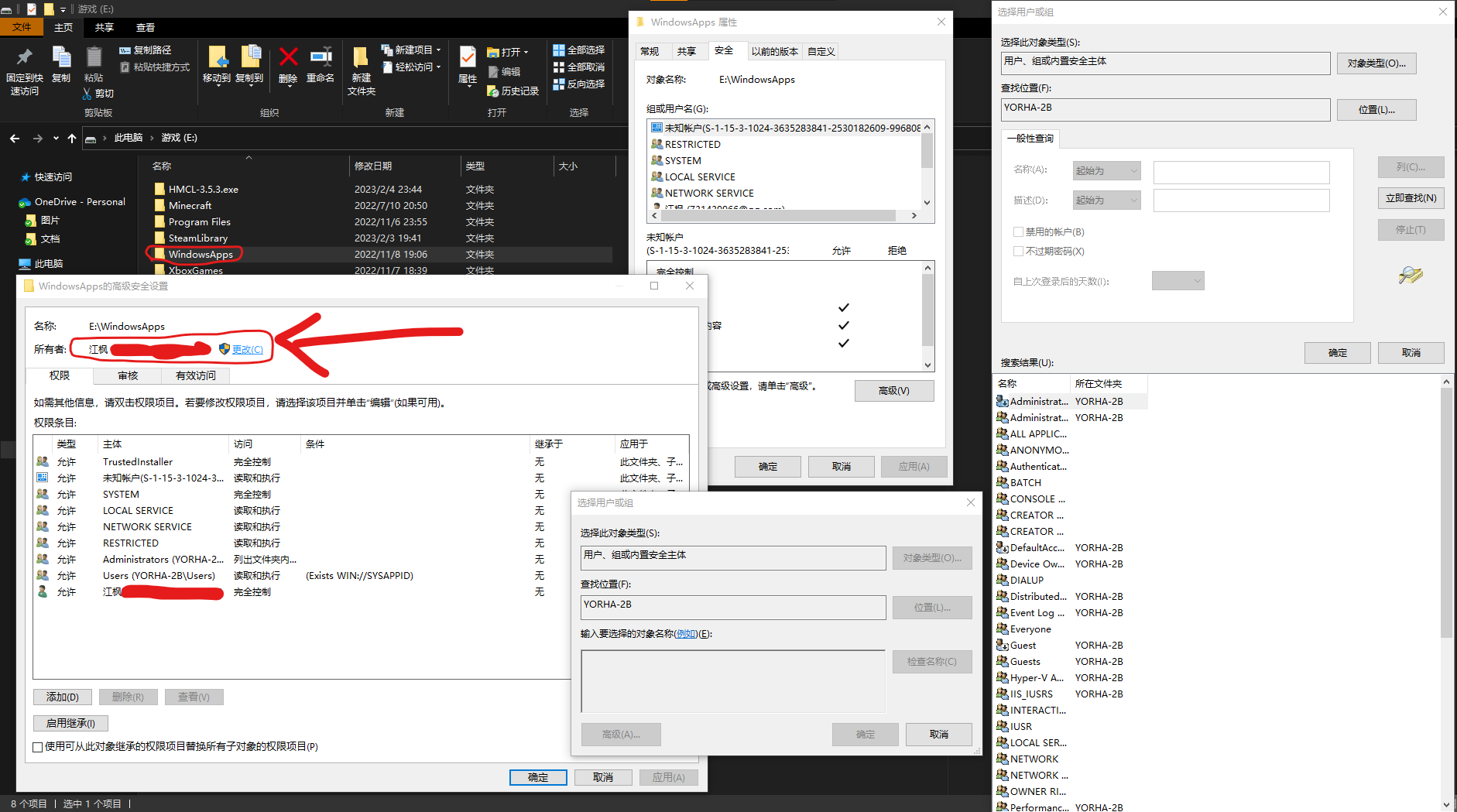Viewport: 1457px width, 812px height.
Task: Open the Open (打开) dropdown arrow
Action: [x=526, y=53]
